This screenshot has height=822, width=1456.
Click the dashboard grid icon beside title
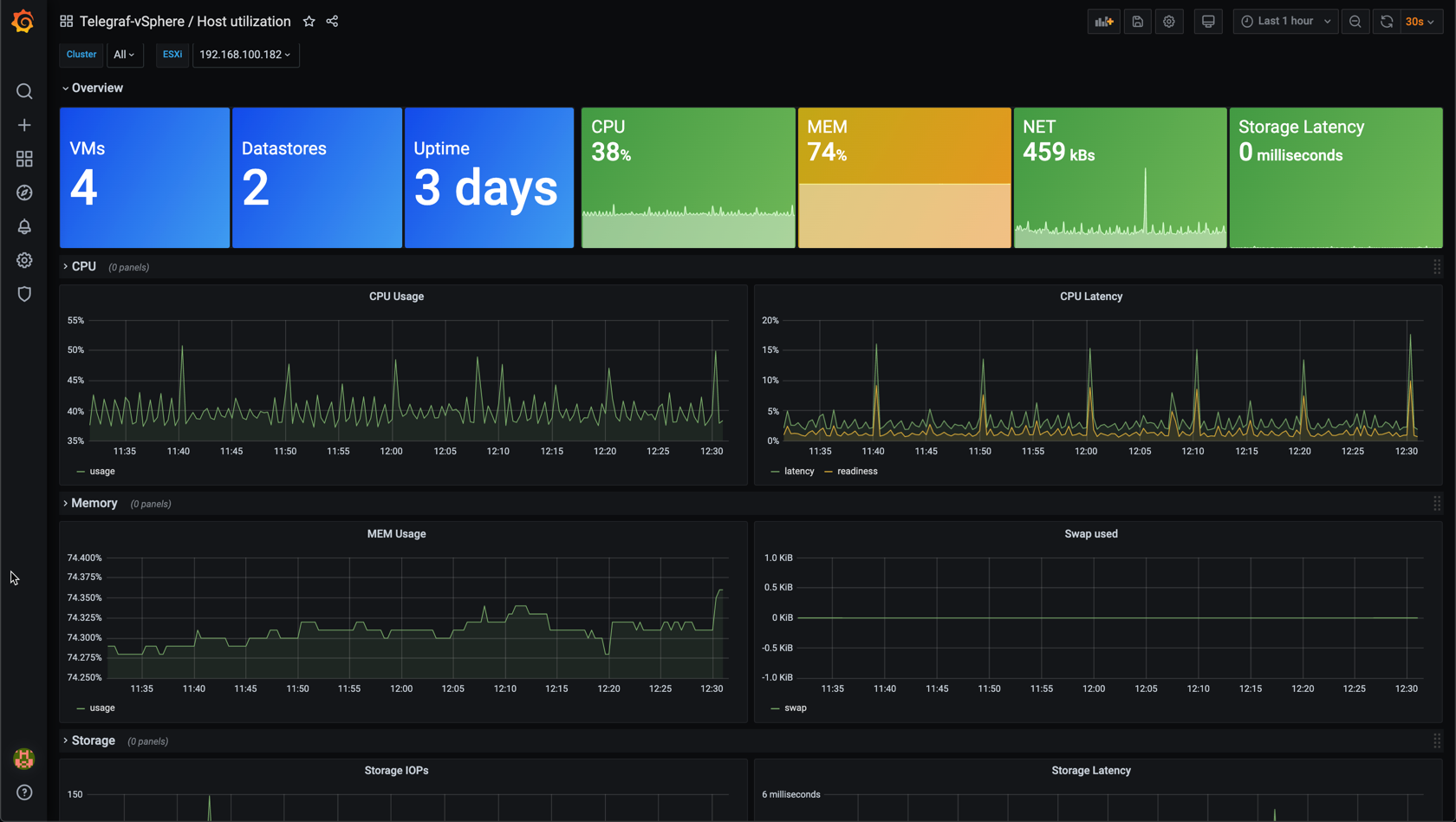(66, 21)
